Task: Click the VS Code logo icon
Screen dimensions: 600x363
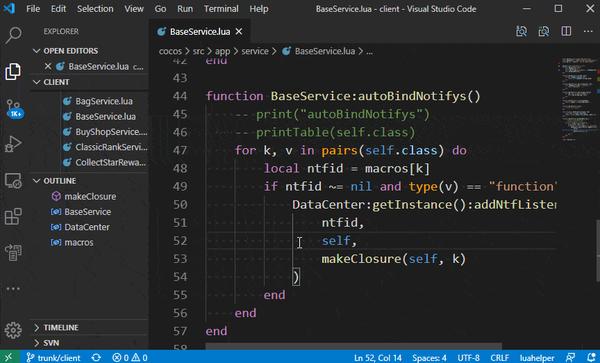Action: pyautogui.click(x=9, y=8)
